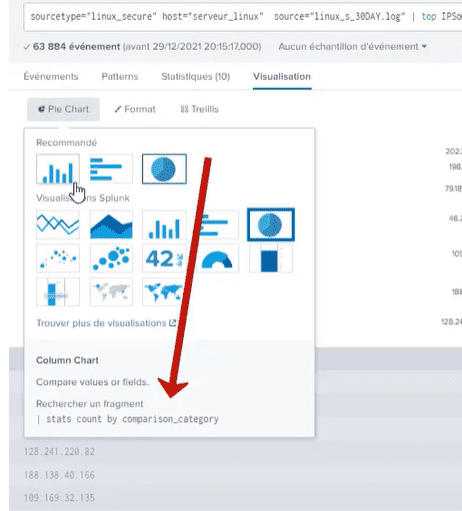The height and width of the screenshot is (511, 462).
Task: Select the recommended Column Chart icon
Action: (x=58, y=169)
